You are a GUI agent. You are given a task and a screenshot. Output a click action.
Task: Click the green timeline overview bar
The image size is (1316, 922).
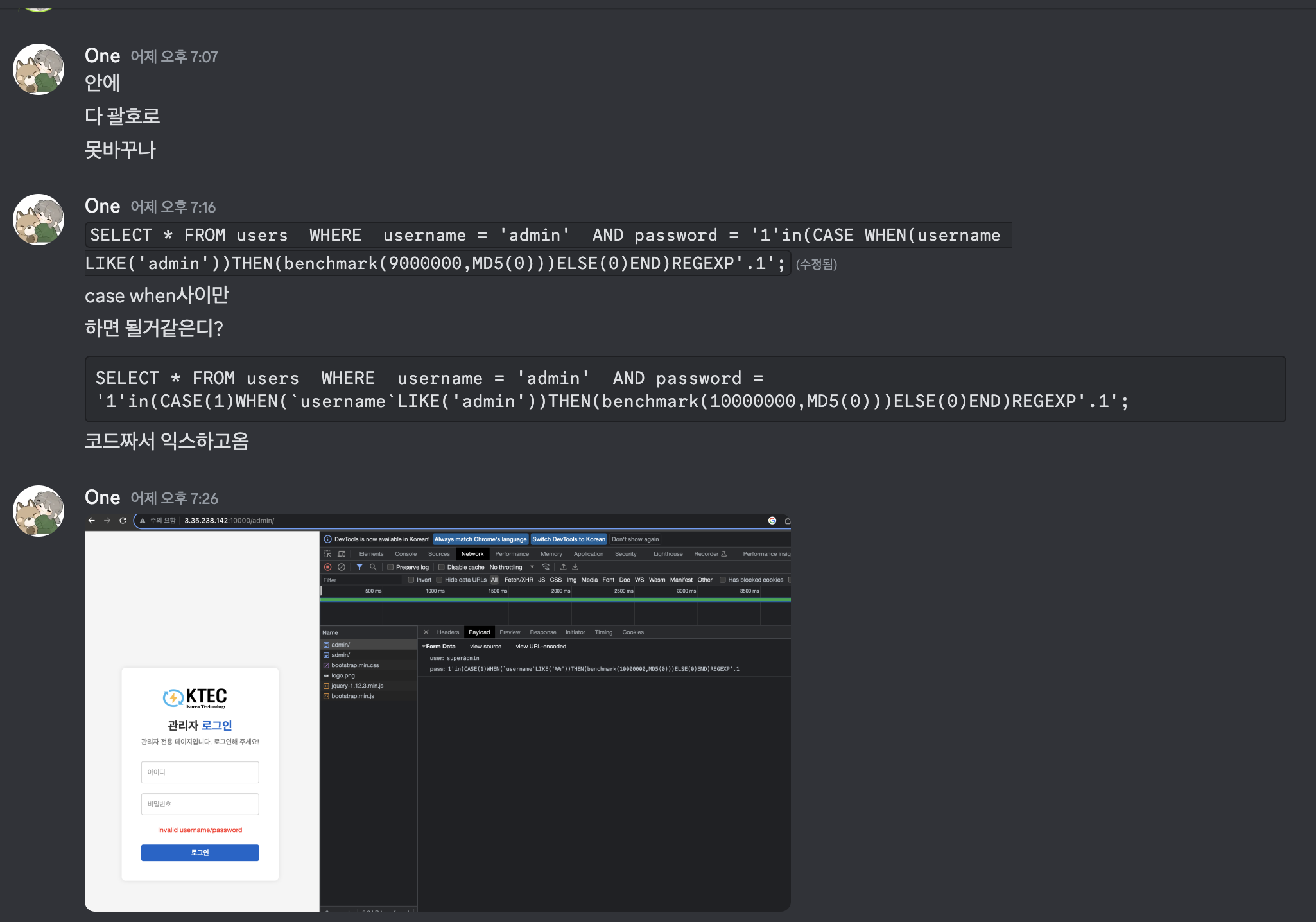coord(555,600)
